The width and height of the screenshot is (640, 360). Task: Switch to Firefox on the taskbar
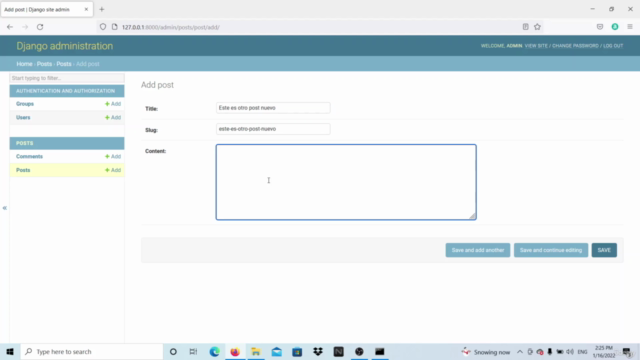(x=235, y=351)
